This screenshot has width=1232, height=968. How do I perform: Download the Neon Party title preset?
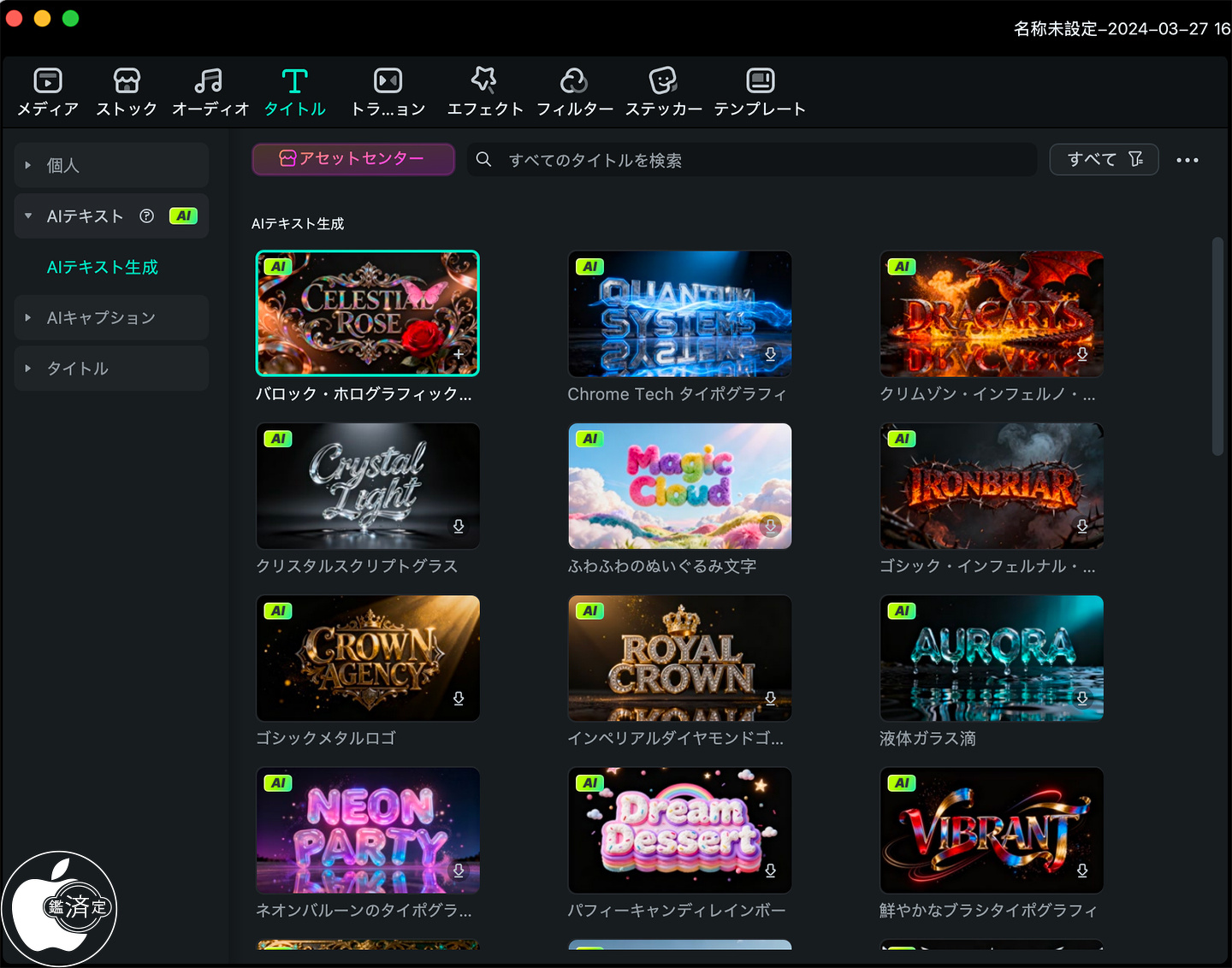pyautogui.click(x=459, y=871)
